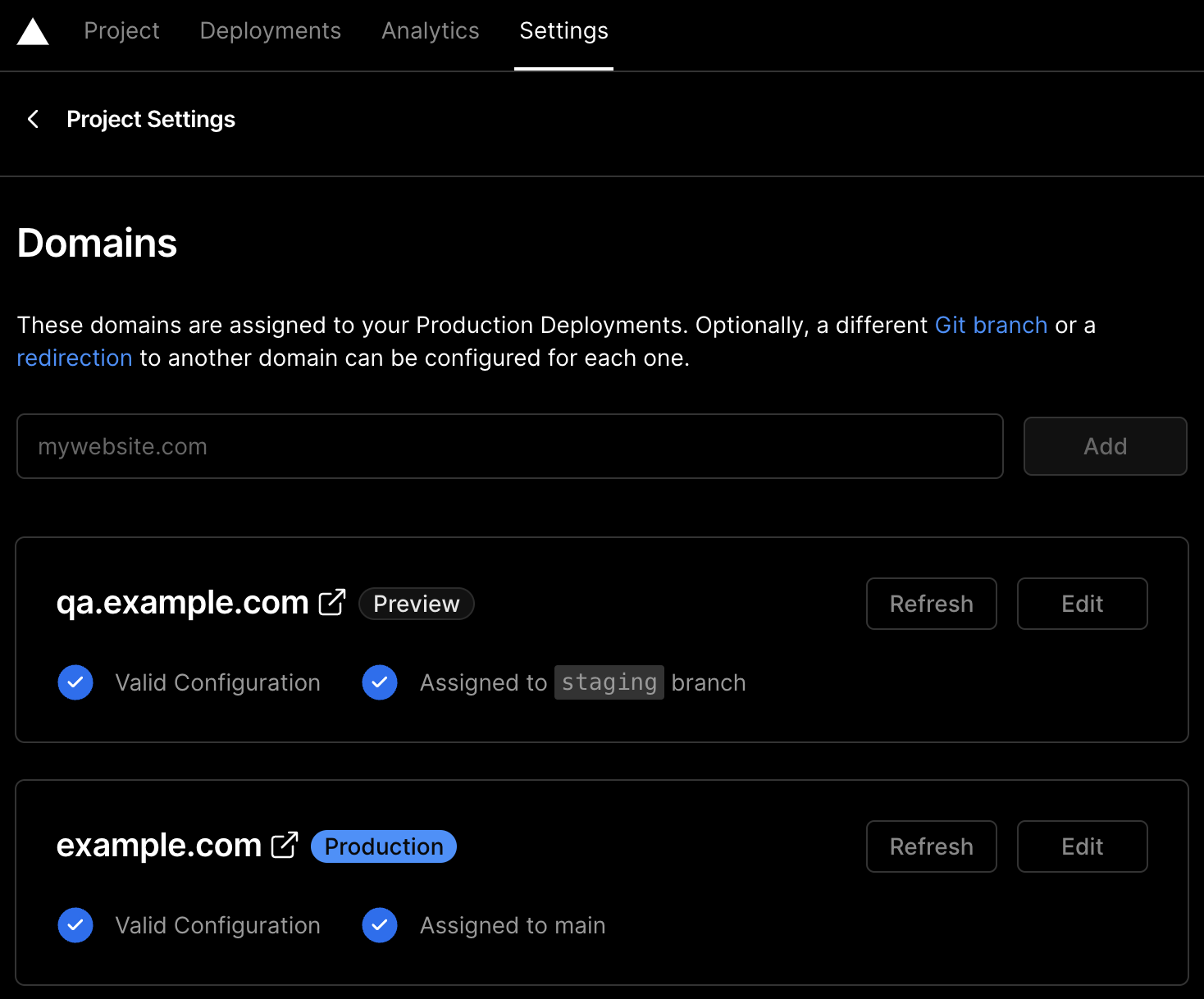
Task: Switch to the Deployments tab
Action: point(270,31)
